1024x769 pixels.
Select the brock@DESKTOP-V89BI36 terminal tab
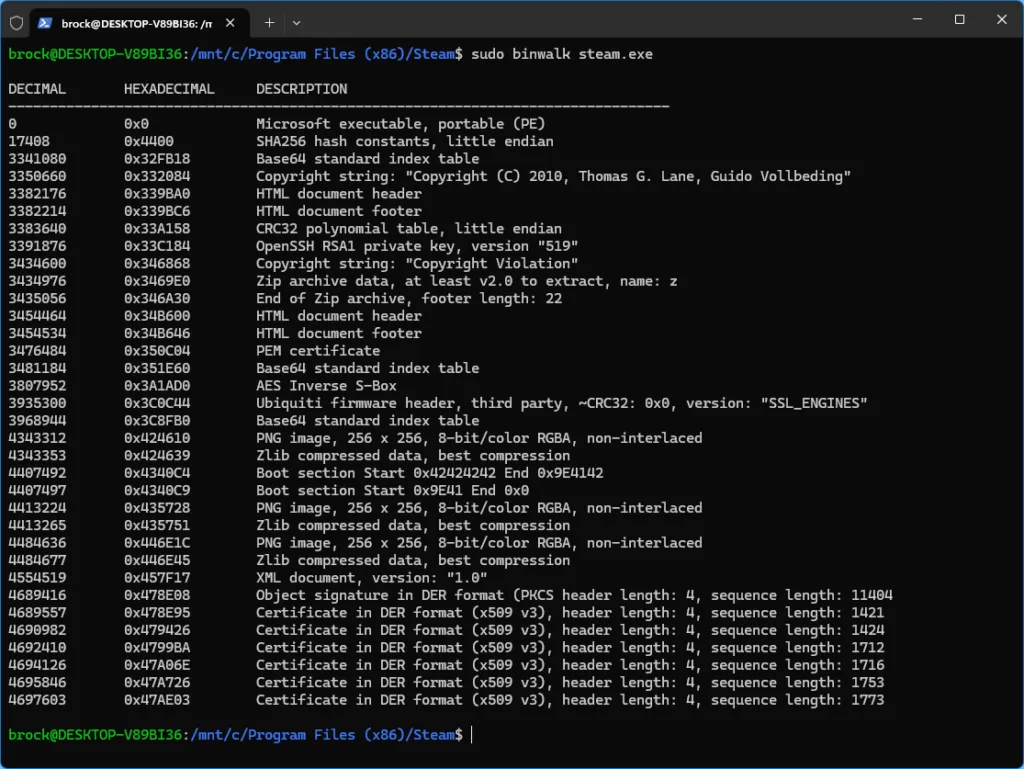[135, 22]
